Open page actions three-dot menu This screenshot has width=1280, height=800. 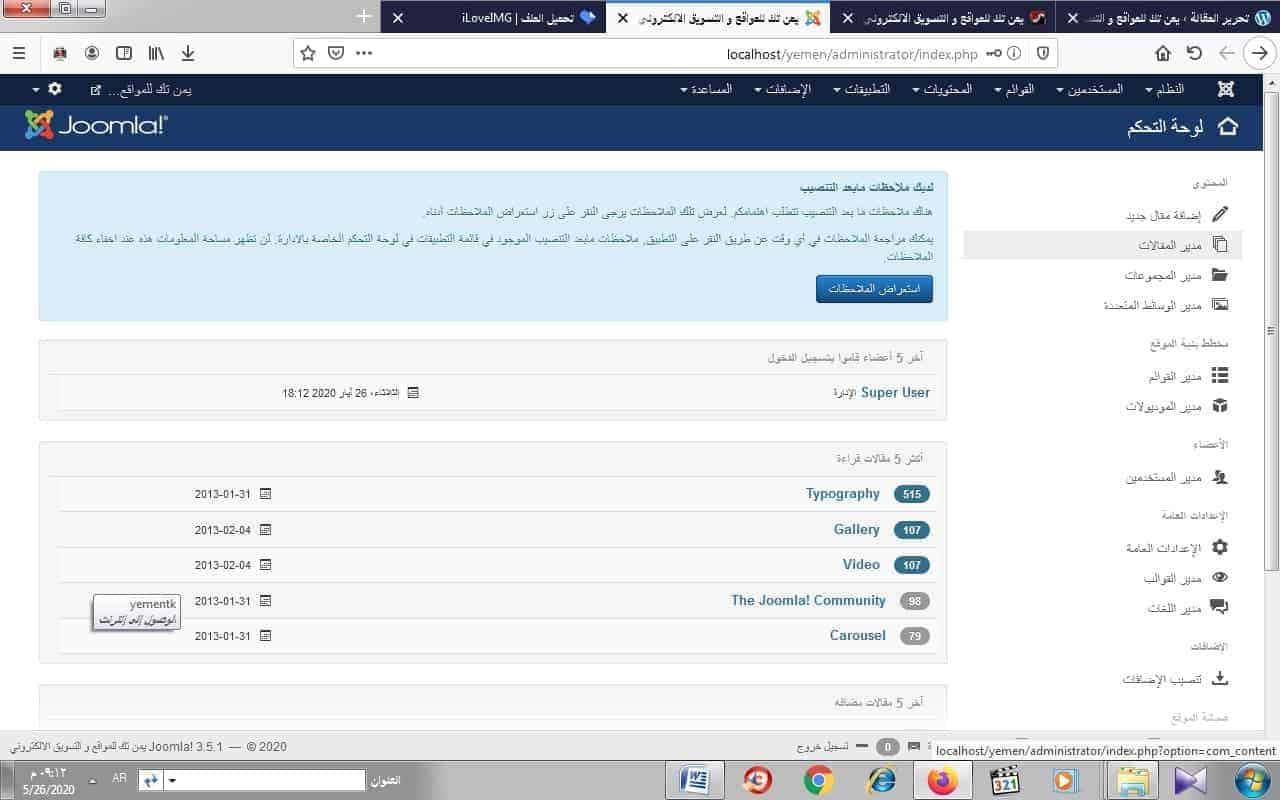[x=363, y=53]
